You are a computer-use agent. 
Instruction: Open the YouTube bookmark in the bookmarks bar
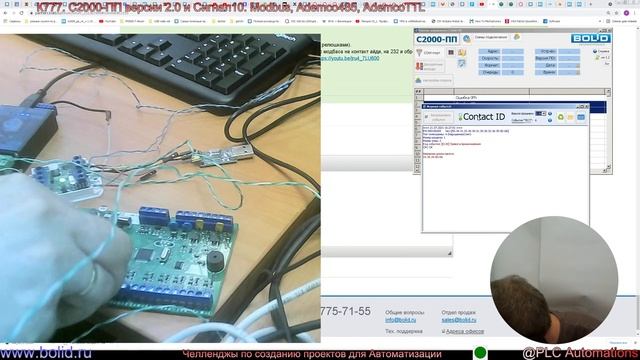107,21
